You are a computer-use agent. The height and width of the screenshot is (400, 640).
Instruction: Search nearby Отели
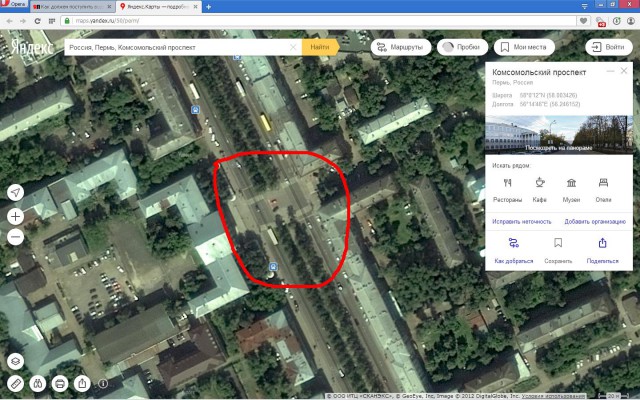[x=603, y=190]
